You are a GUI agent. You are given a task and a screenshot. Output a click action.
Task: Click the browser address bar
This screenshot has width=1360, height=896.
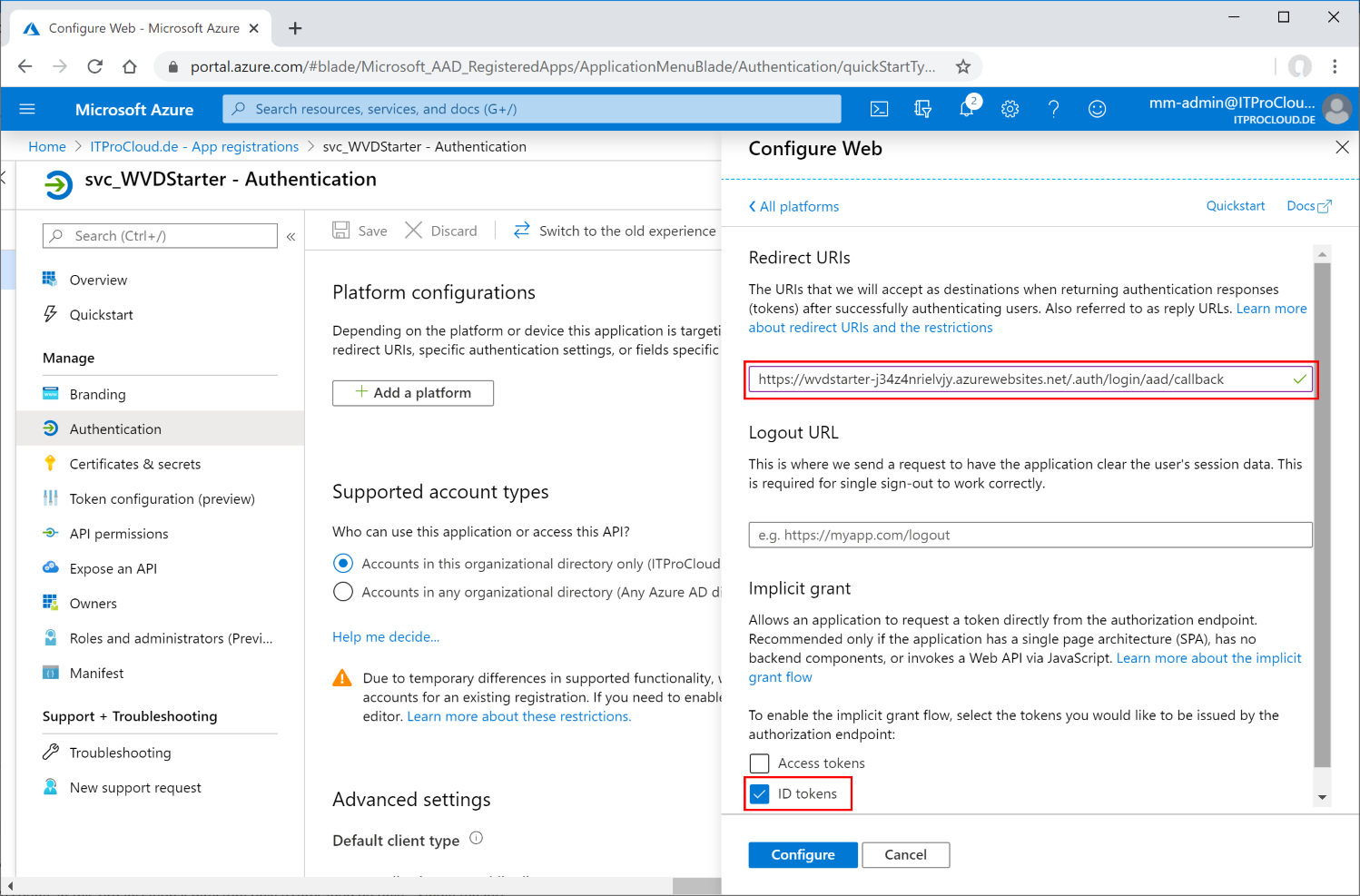click(563, 66)
